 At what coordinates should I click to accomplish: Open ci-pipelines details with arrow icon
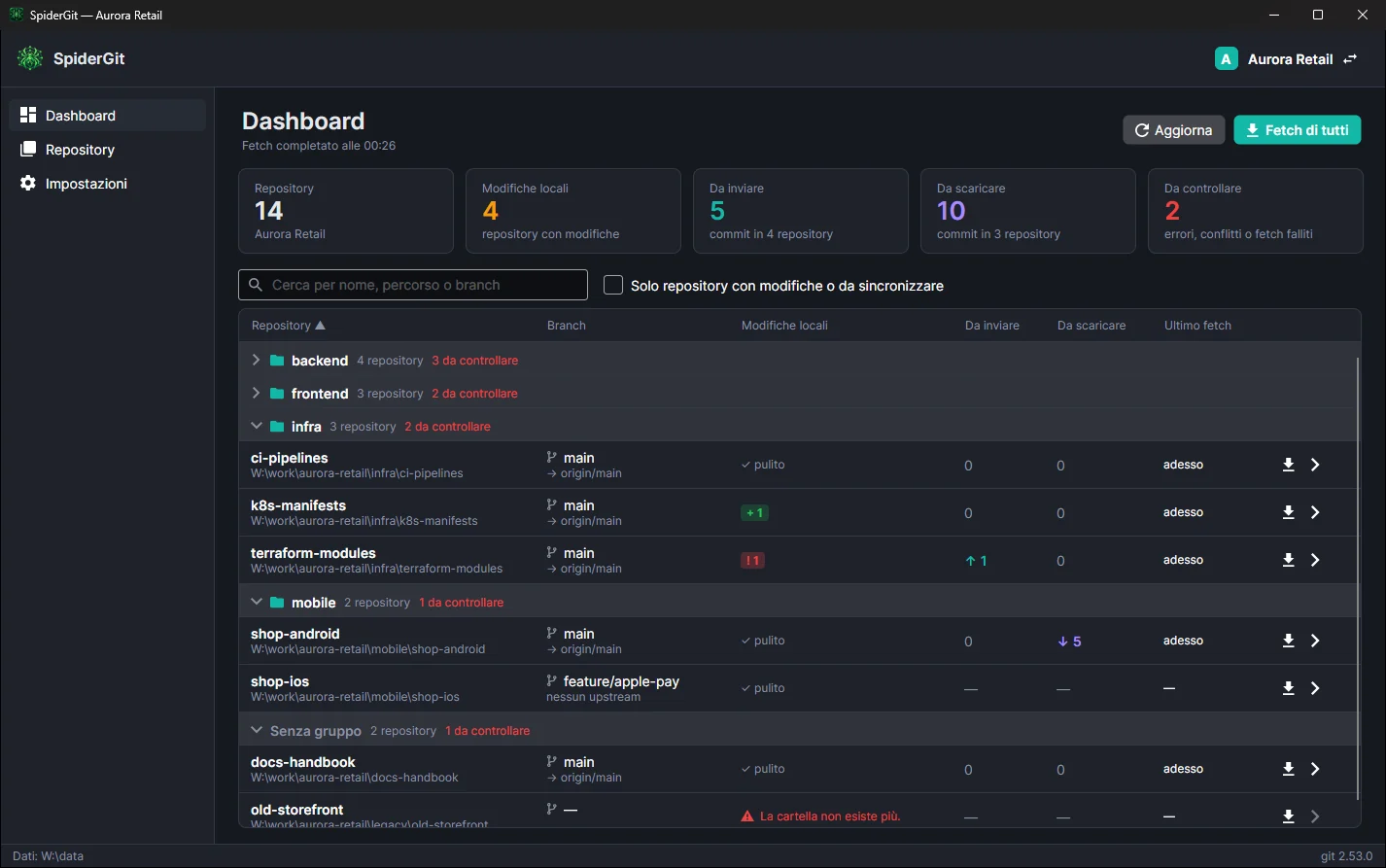tap(1315, 465)
